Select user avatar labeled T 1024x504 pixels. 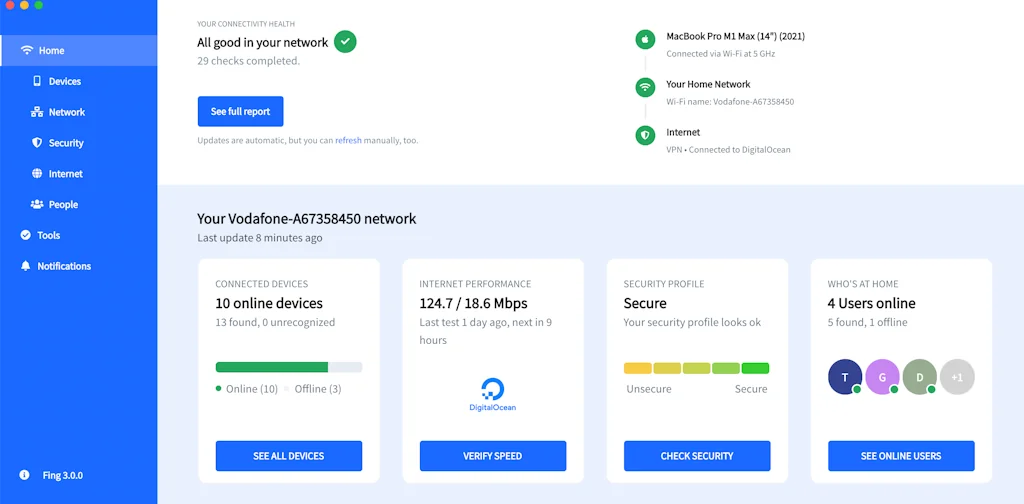point(845,377)
